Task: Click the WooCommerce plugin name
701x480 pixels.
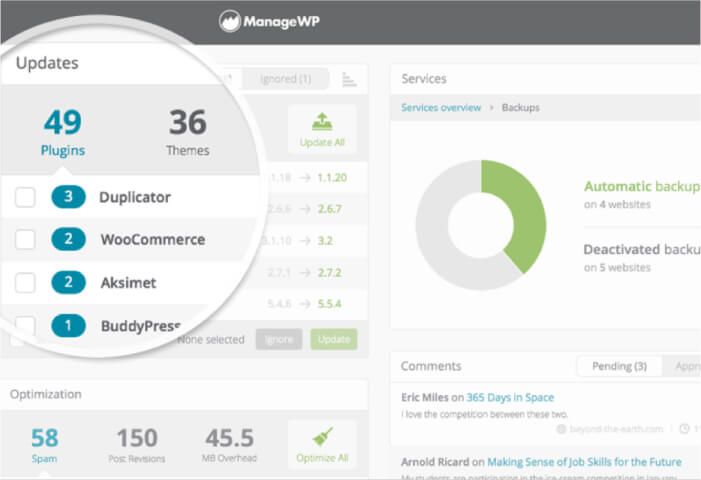Action: [153, 240]
